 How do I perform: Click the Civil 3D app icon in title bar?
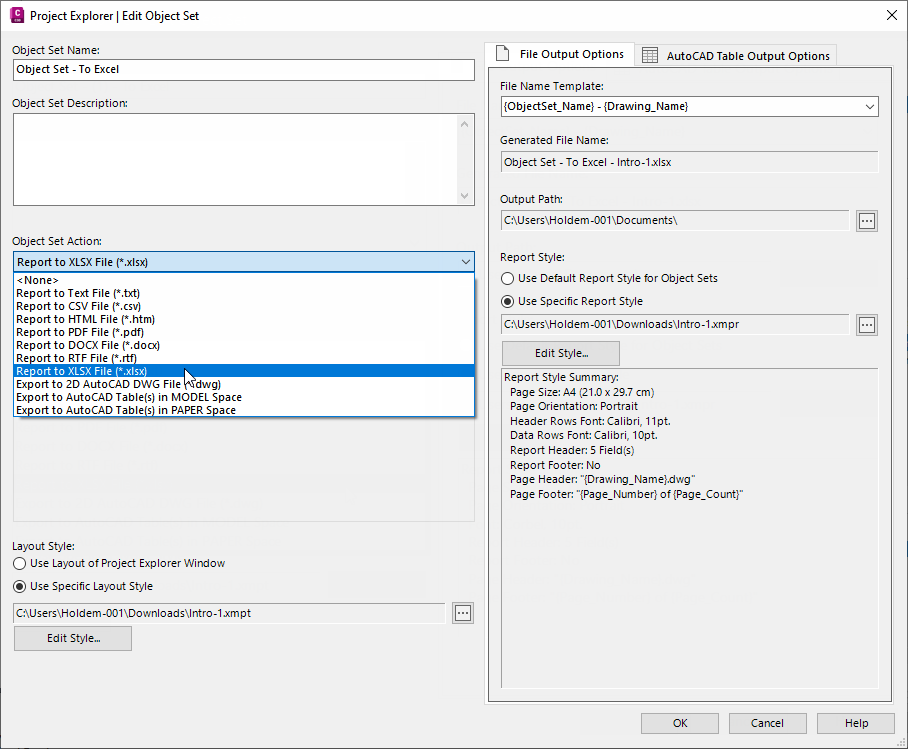16,15
